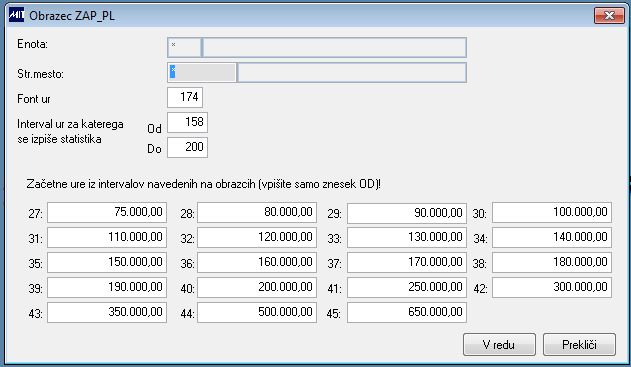Confirm with the V redu button

pyautogui.click(x=499, y=344)
